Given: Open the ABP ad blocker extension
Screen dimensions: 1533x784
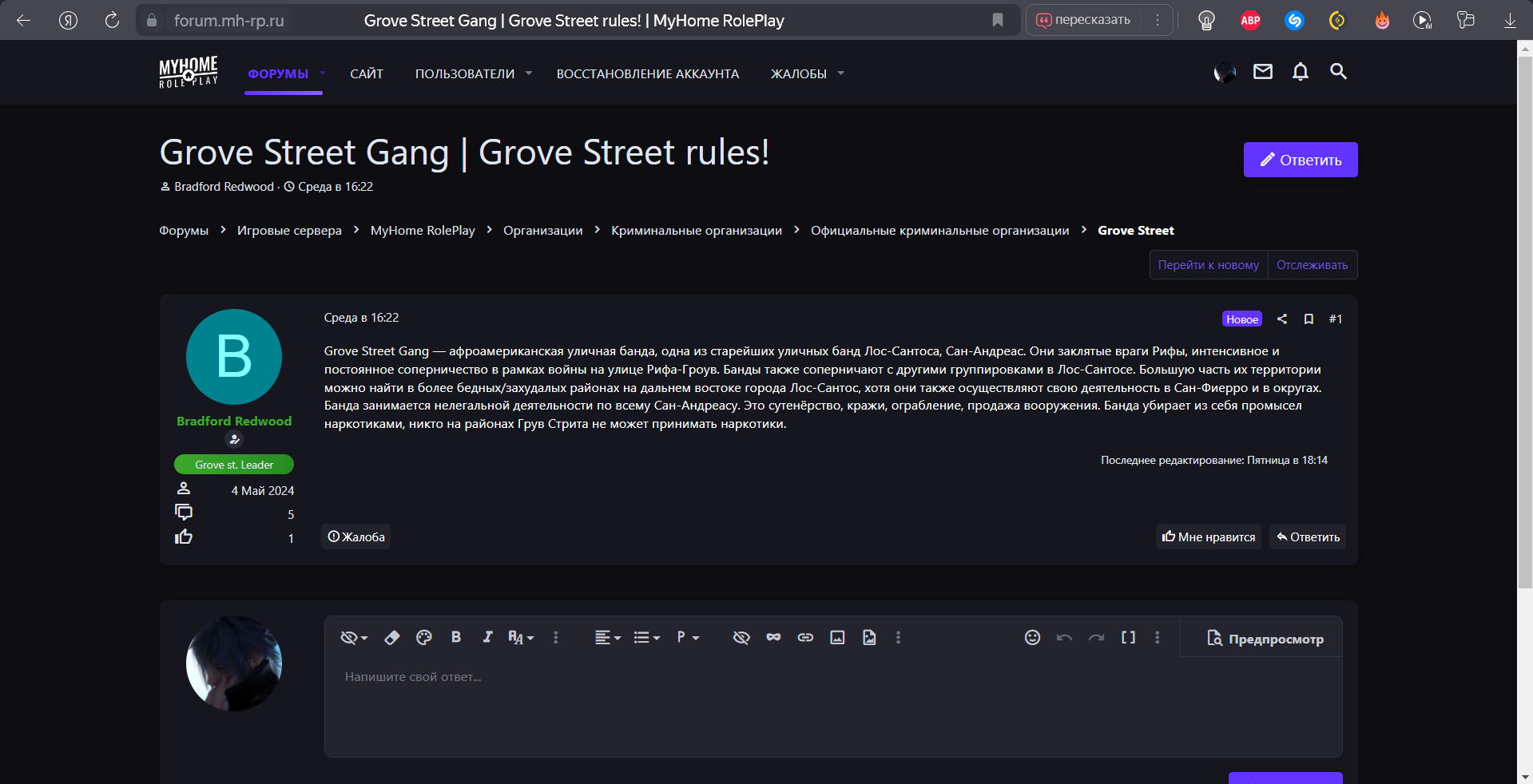Looking at the screenshot, I should [x=1250, y=21].
